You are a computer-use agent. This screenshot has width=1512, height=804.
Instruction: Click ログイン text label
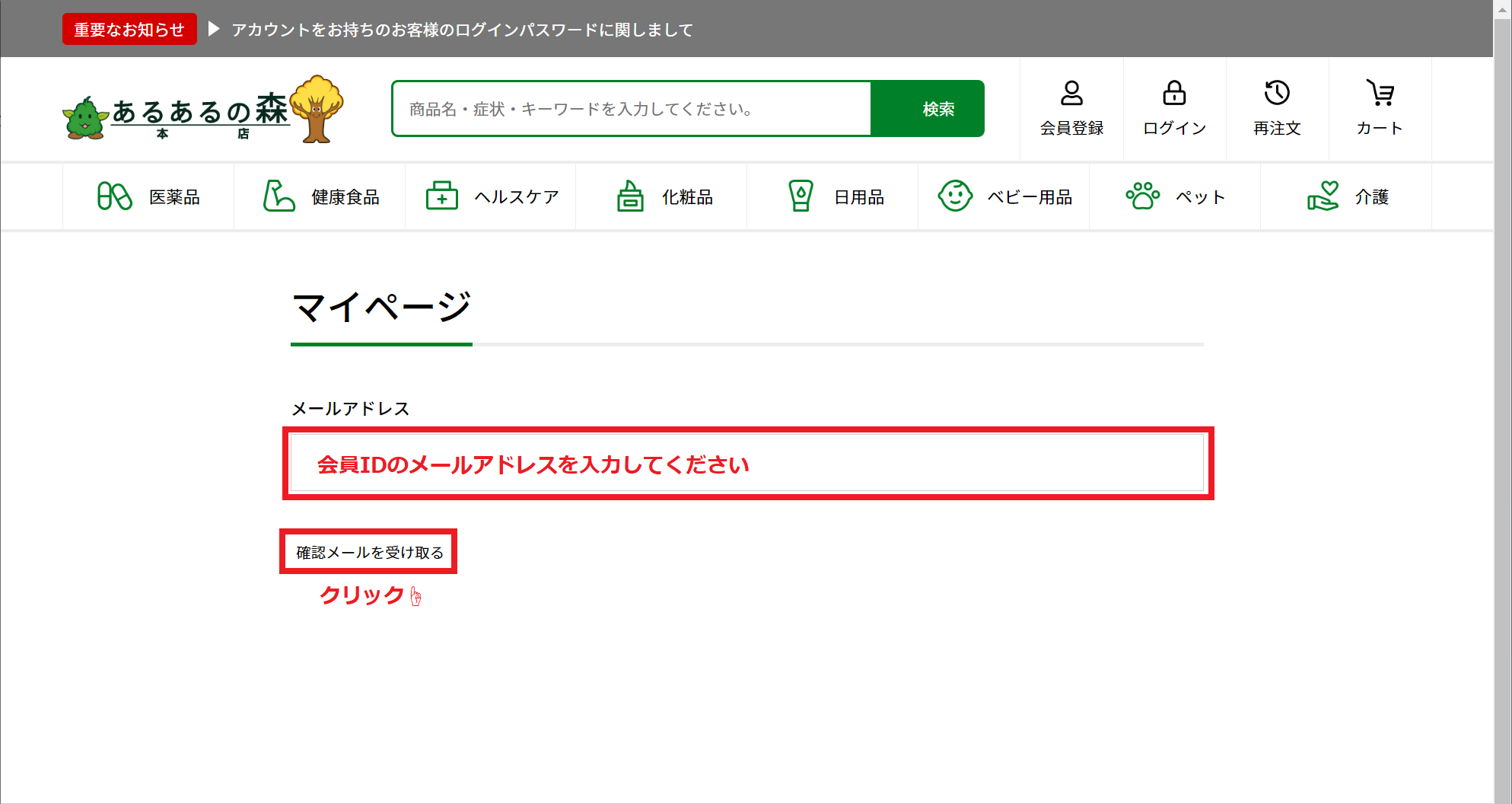1174,128
